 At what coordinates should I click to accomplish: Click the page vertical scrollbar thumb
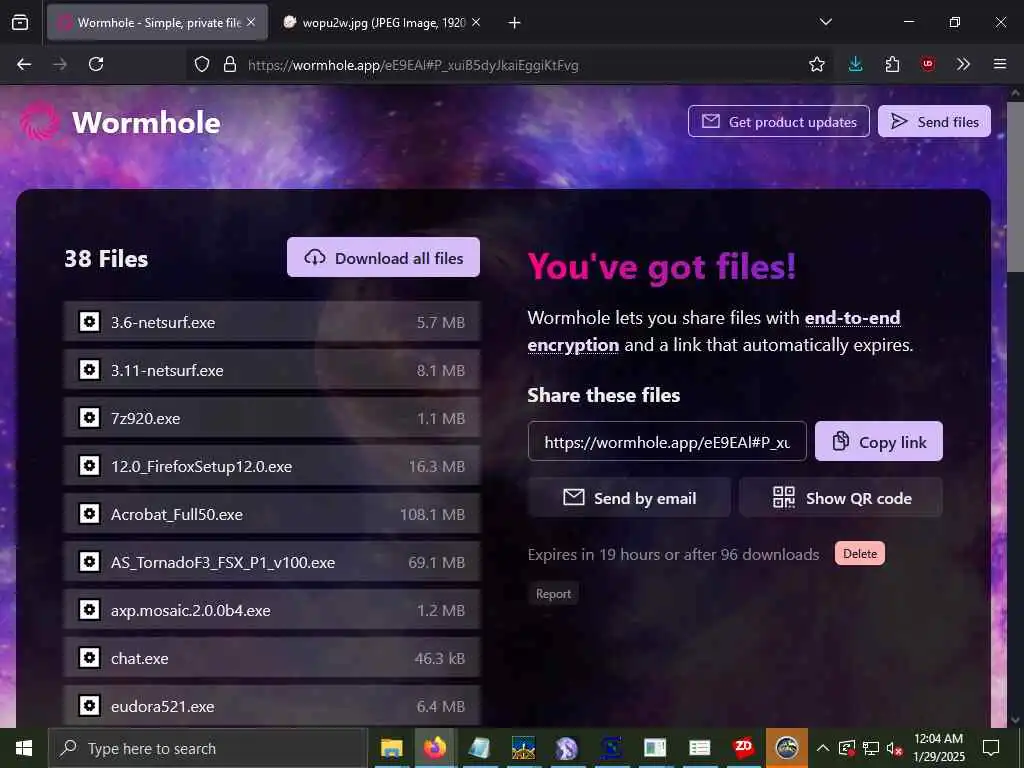point(1014,188)
